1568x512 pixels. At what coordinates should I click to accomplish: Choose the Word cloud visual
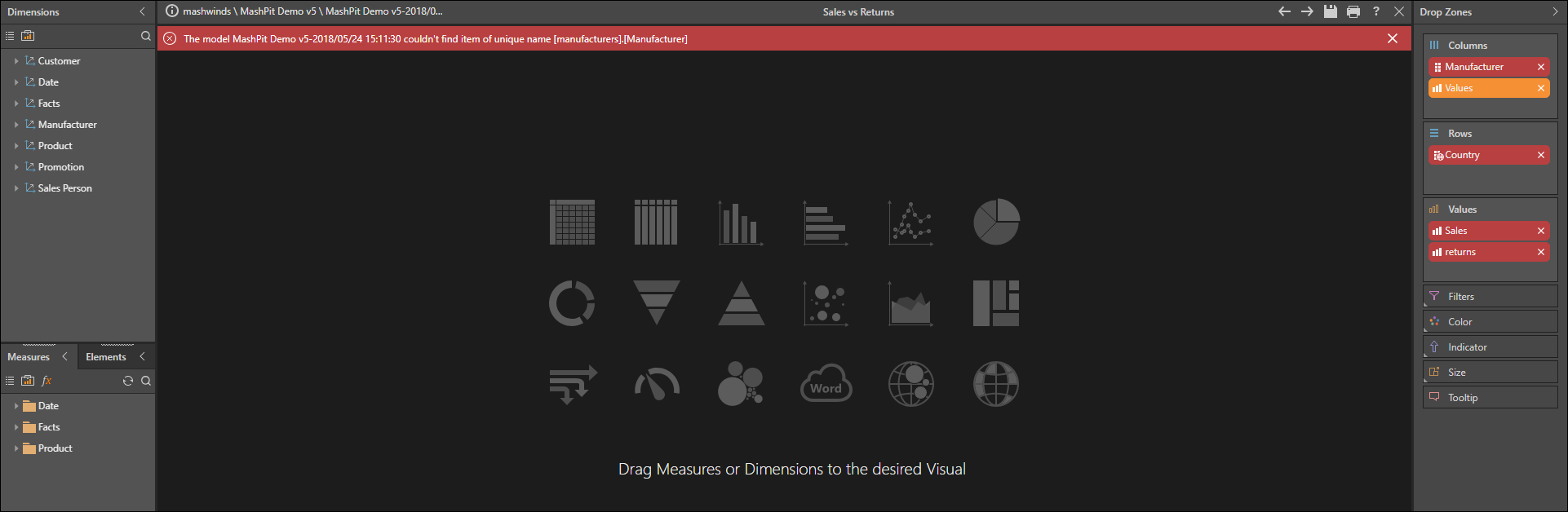coord(826,384)
